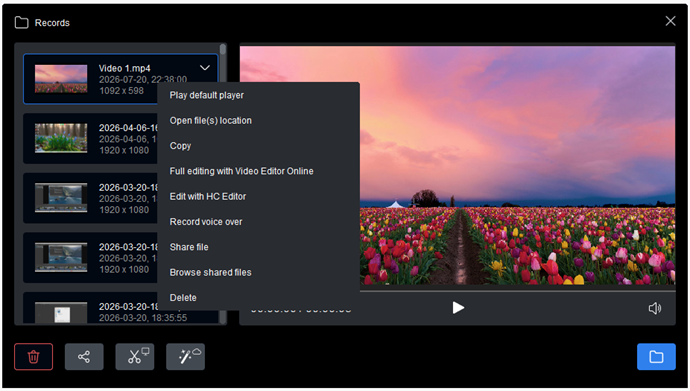
Task: Play the video preview
Action: pyautogui.click(x=458, y=307)
